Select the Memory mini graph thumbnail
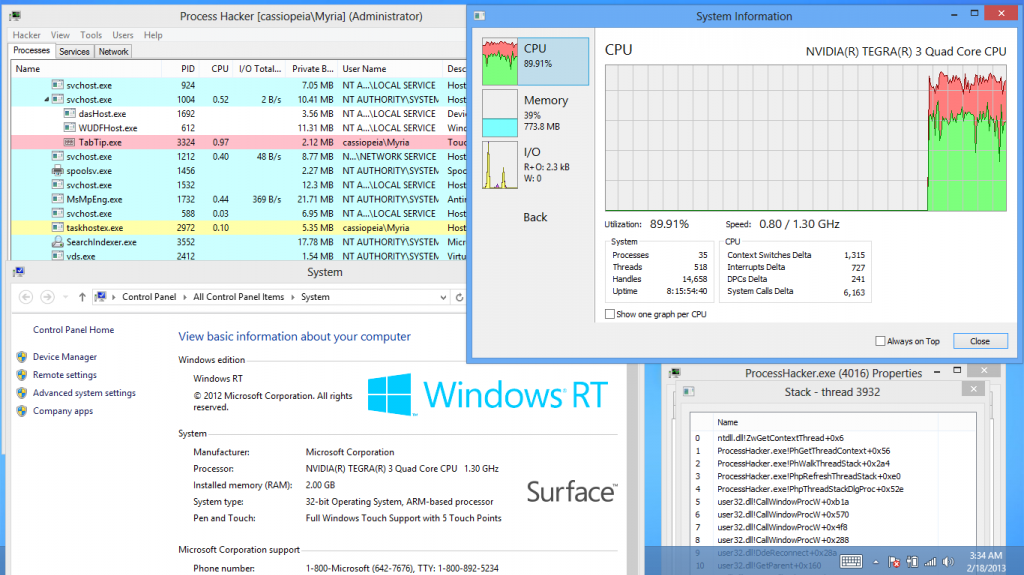Screen dimensions: 1024x575 coord(500,113)
